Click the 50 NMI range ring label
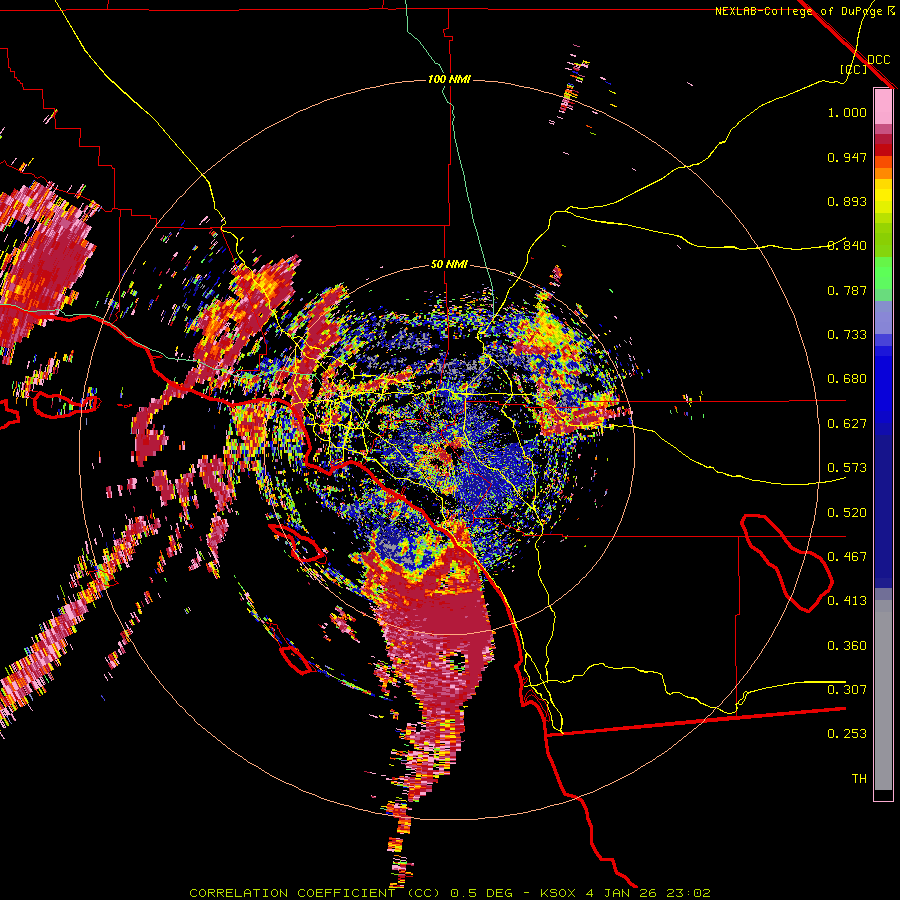 point(449,265)
